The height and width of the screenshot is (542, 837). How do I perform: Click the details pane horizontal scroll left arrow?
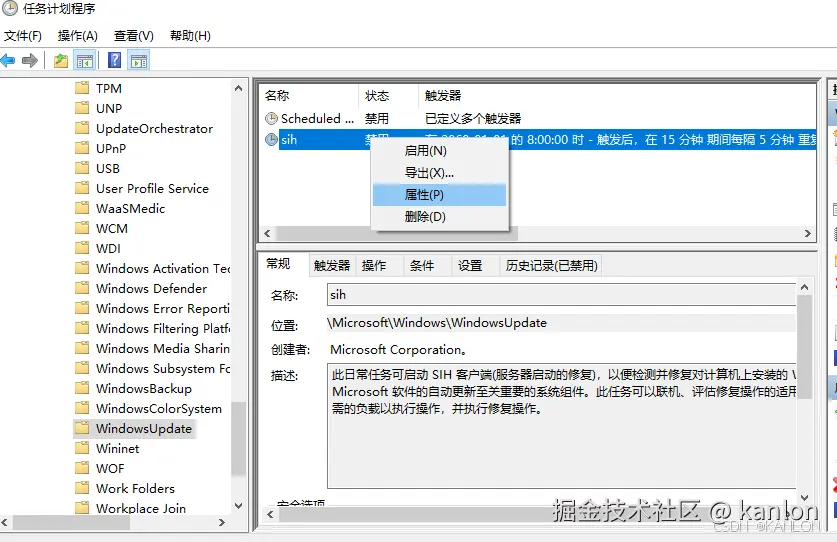(x=270, y=515)
